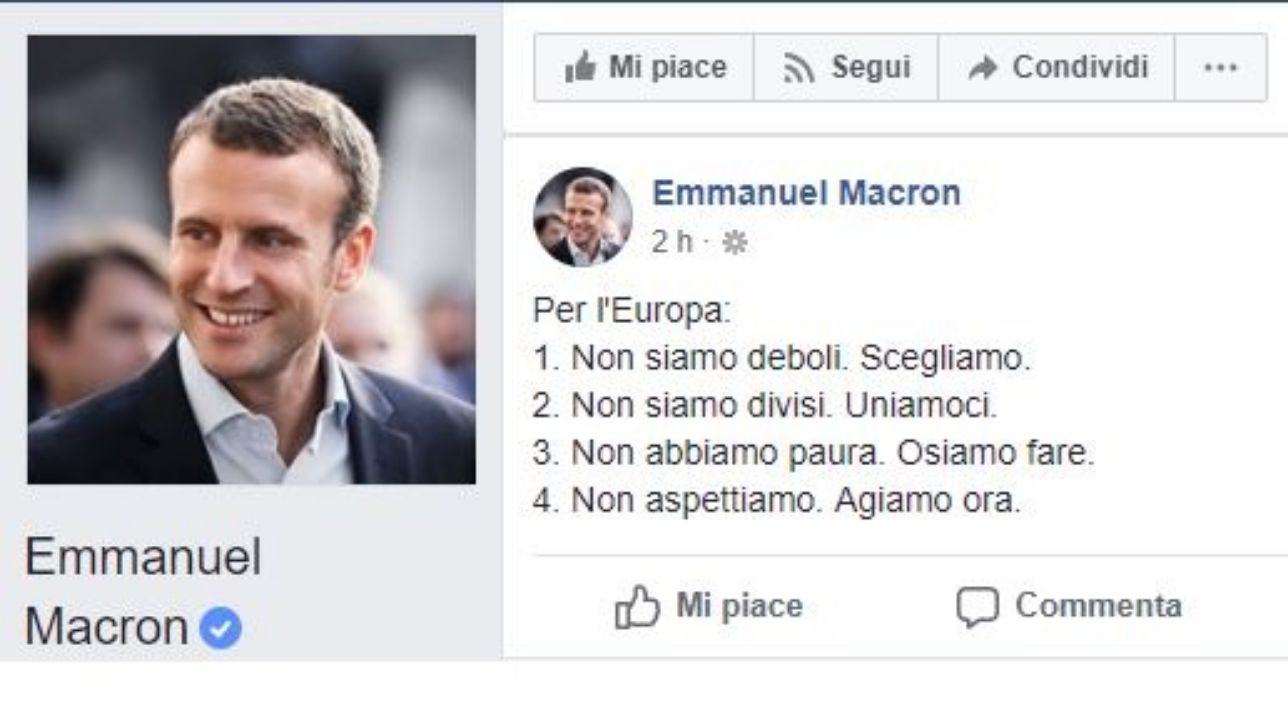This screenshot has width=1288, height=724.
Task: Select the Commenta text under the post
Action: (x=1098, y=606)
